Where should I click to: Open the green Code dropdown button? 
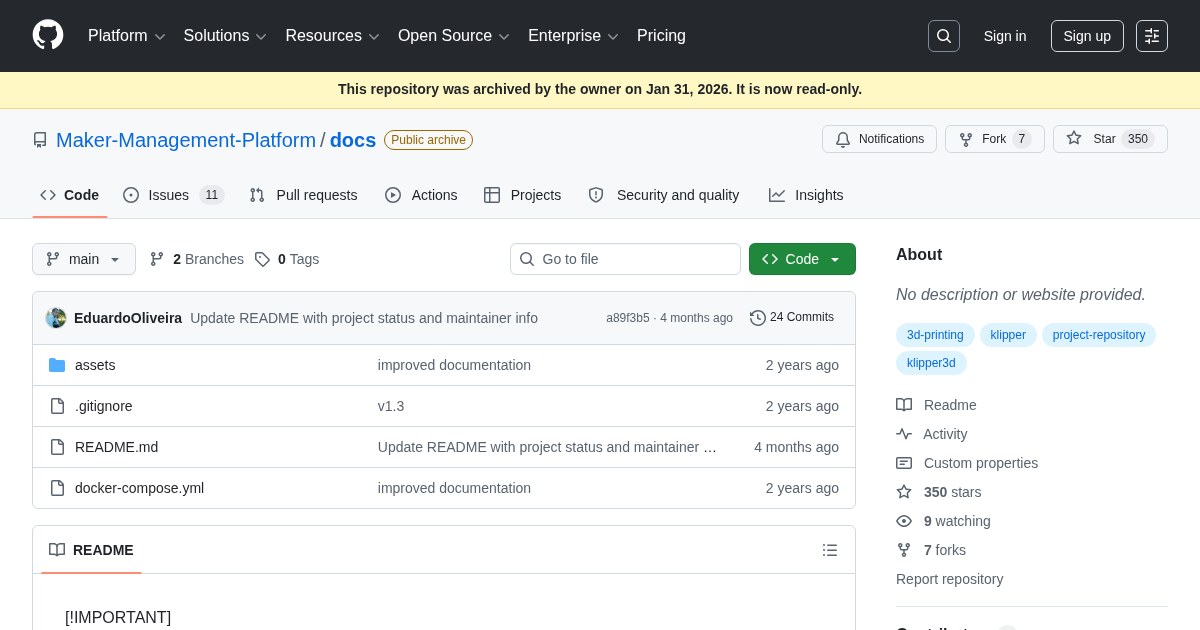click(x=802, y=259)
